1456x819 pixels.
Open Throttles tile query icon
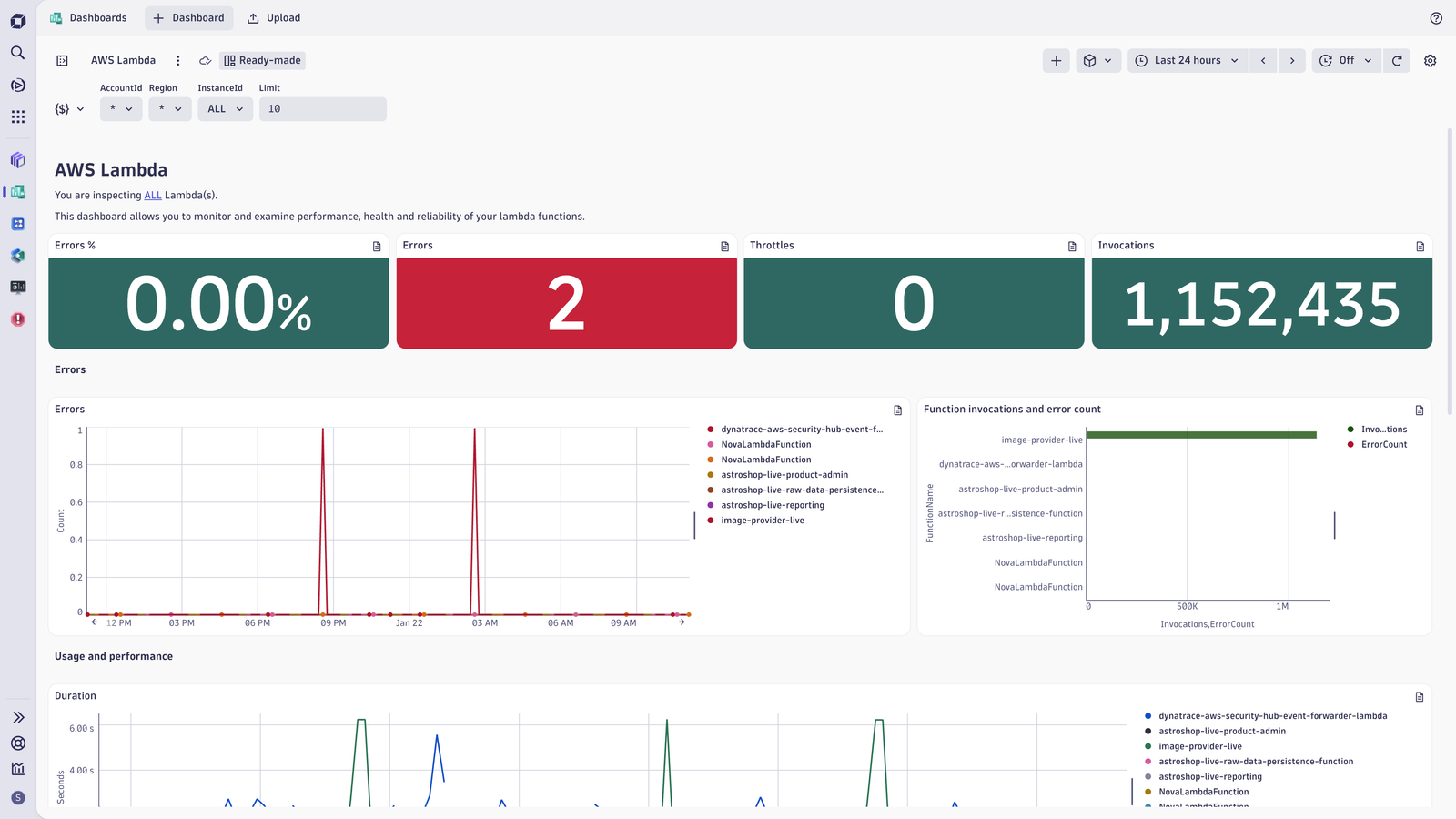[x=1072, y=247]
